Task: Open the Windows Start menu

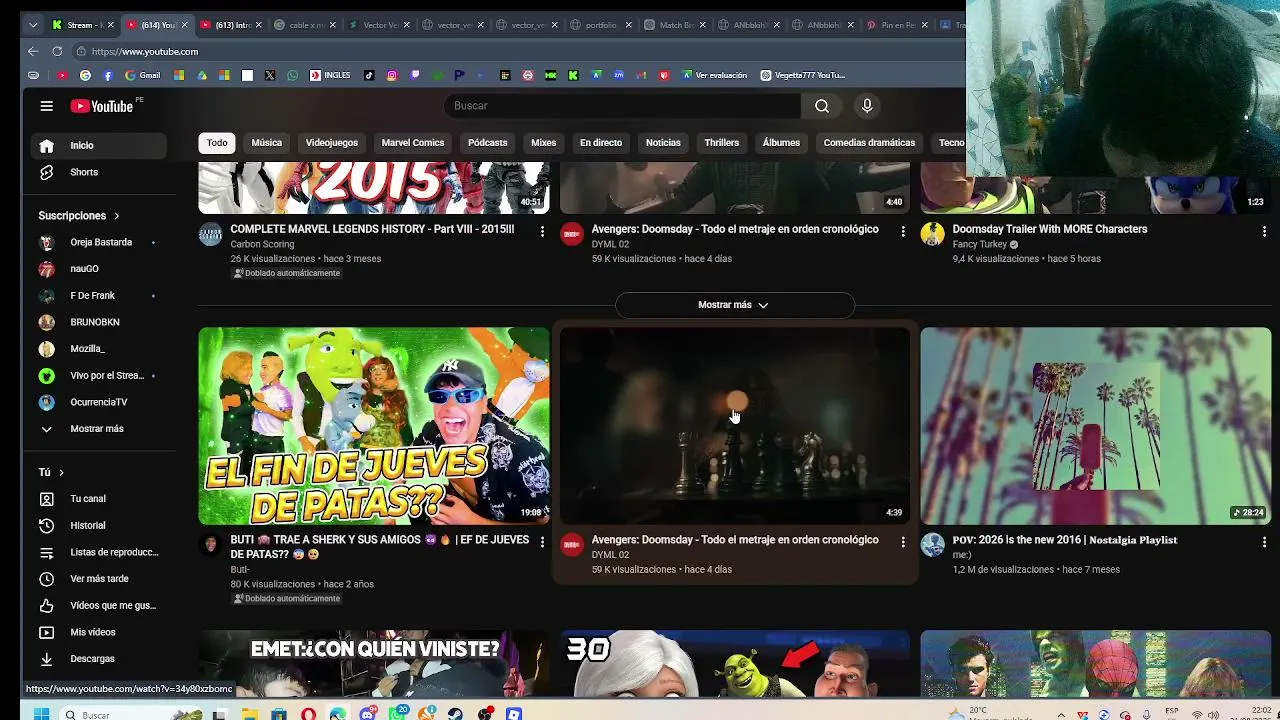Action: pyautogui.click(x=41, y=714)
